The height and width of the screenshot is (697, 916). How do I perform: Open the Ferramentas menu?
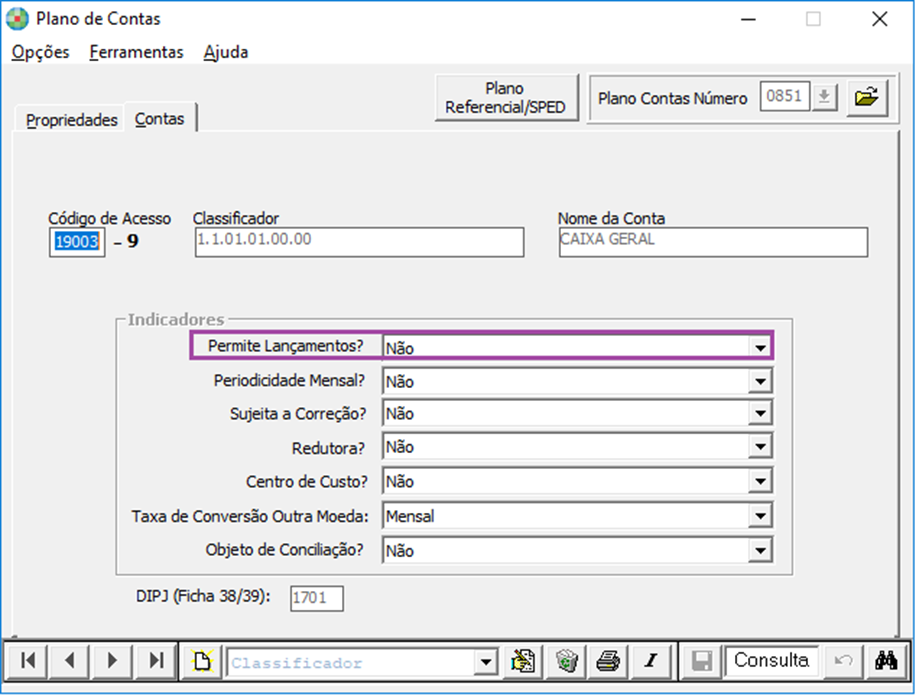(136, 52)
